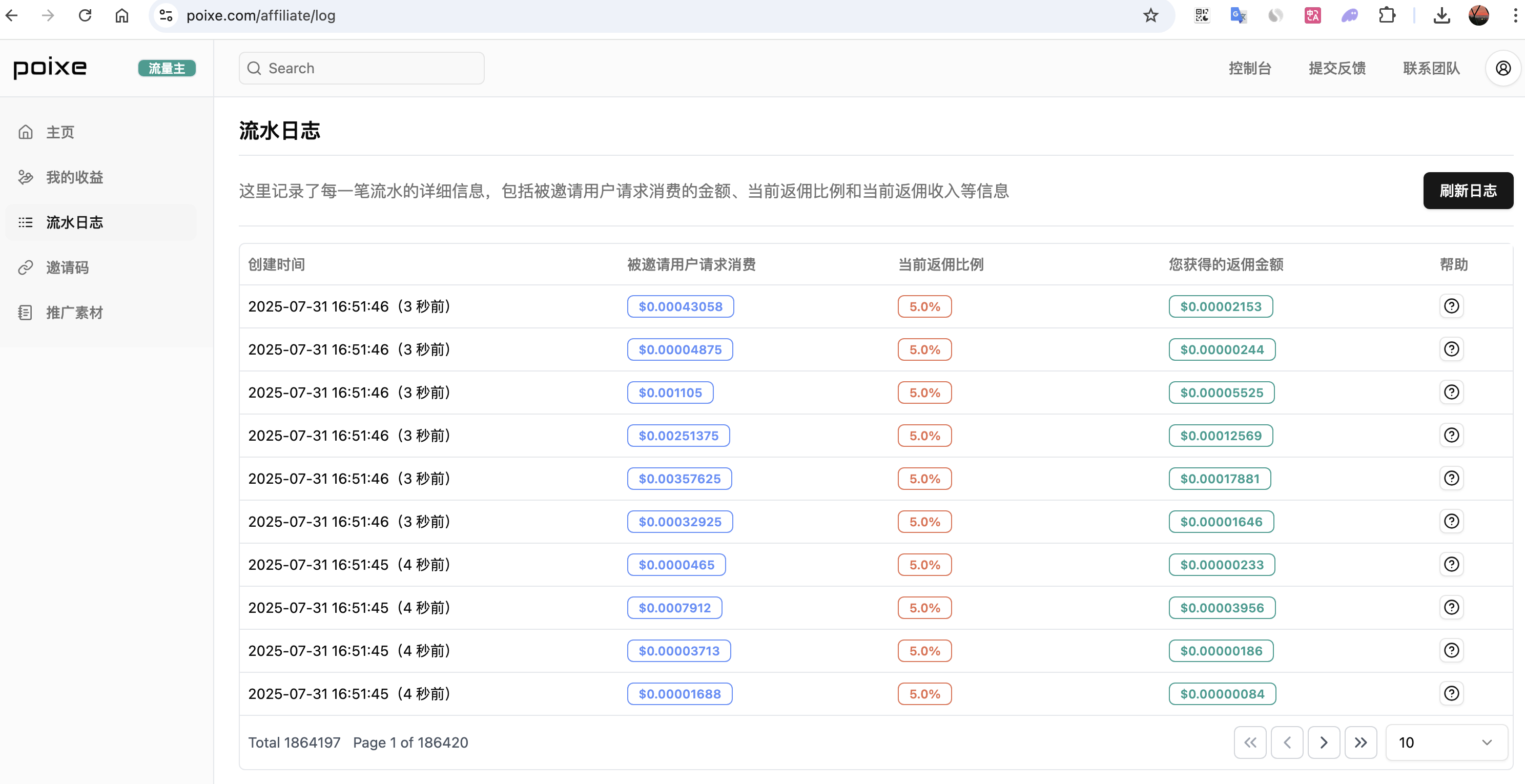Open browser three-dot menu
The height and width of the screenshot is (784, 1525).
point(1515,15)
